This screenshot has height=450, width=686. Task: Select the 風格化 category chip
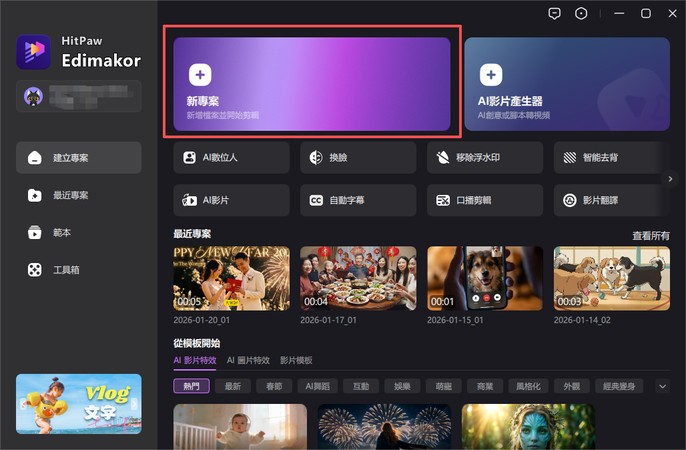click(528, 386)
